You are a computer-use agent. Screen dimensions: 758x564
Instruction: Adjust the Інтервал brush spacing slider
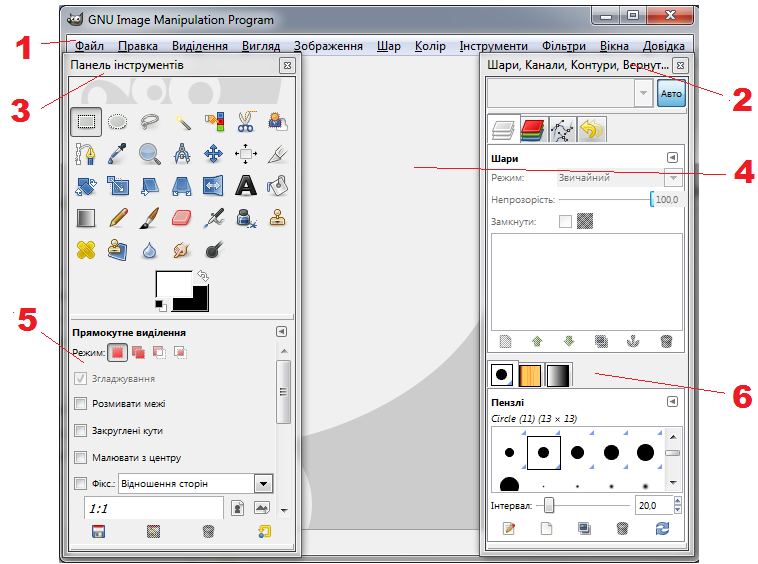pyautogui.click(x=584, y=506)
